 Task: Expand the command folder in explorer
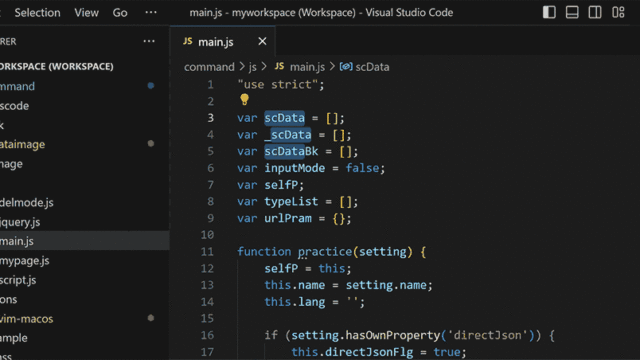point(17,86)
